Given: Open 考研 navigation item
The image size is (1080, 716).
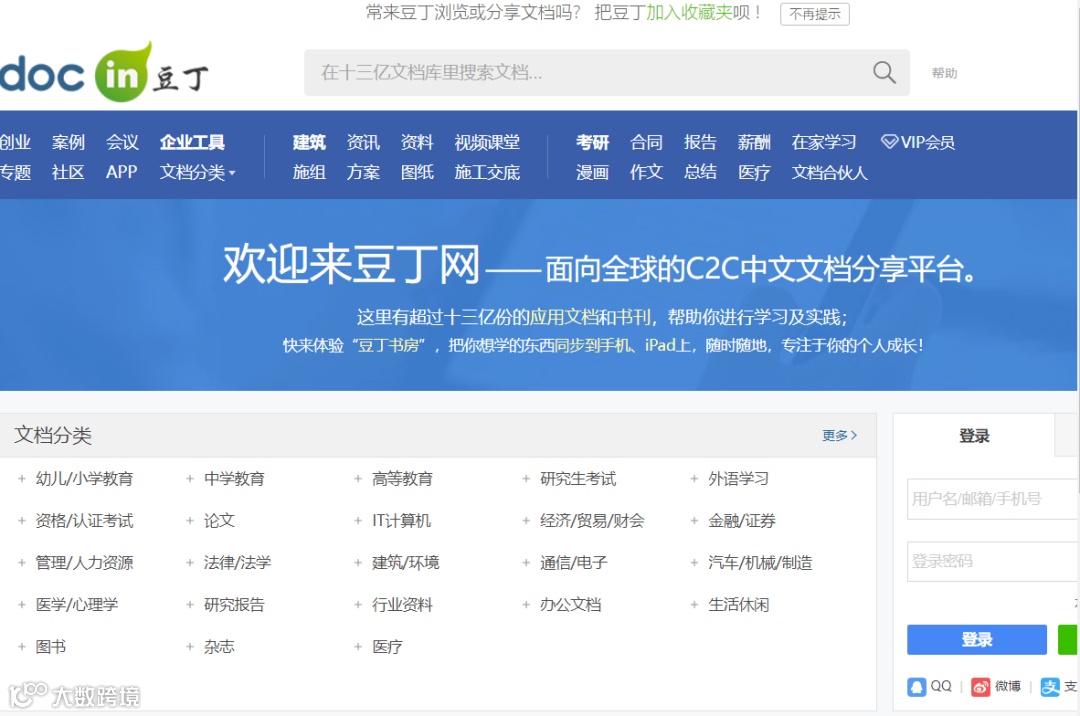Looking at the screenshot, I should [x=592, y=143].
